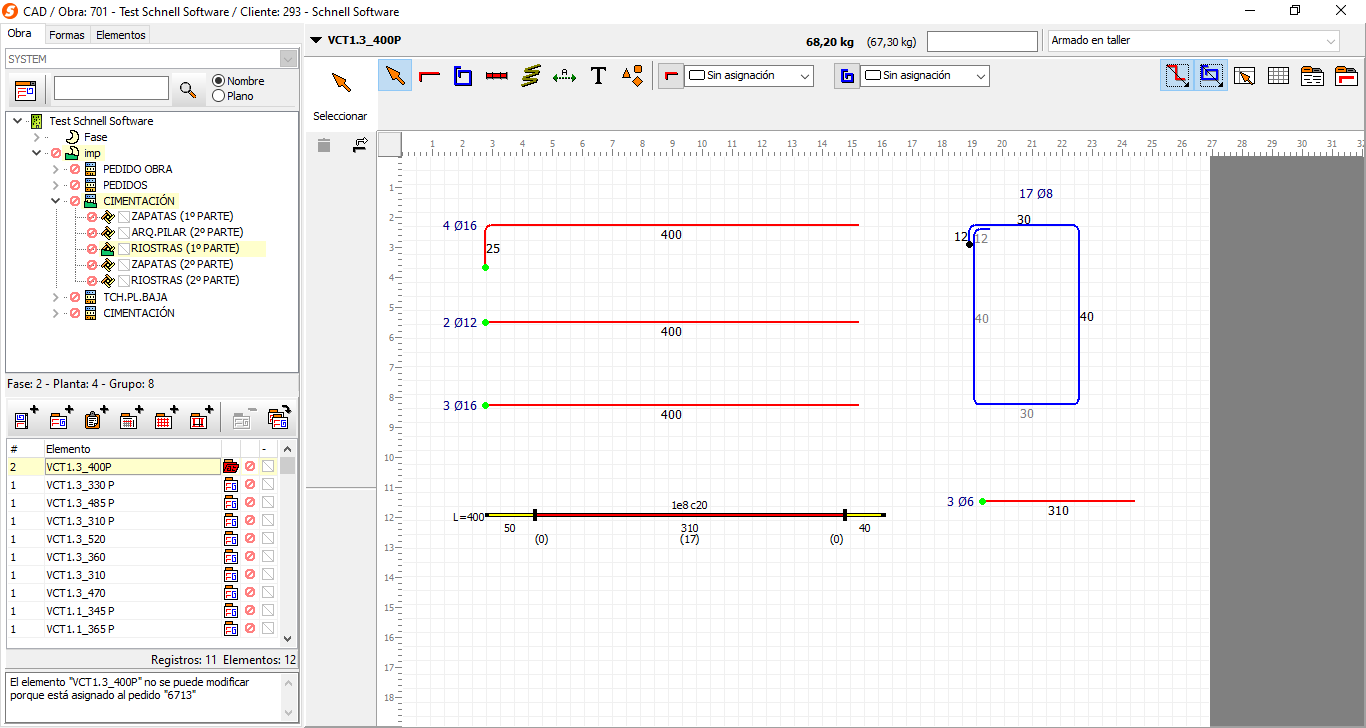Screen dimensions: 1366x728
Task: Expand the Fase tree node
Action: [x=37, y=137]
